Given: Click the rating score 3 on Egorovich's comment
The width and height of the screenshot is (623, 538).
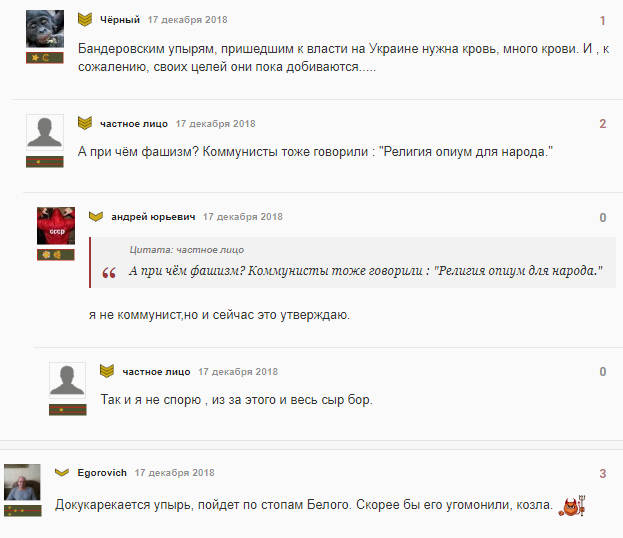Looking at the screenshot, I should click(603, 474).
